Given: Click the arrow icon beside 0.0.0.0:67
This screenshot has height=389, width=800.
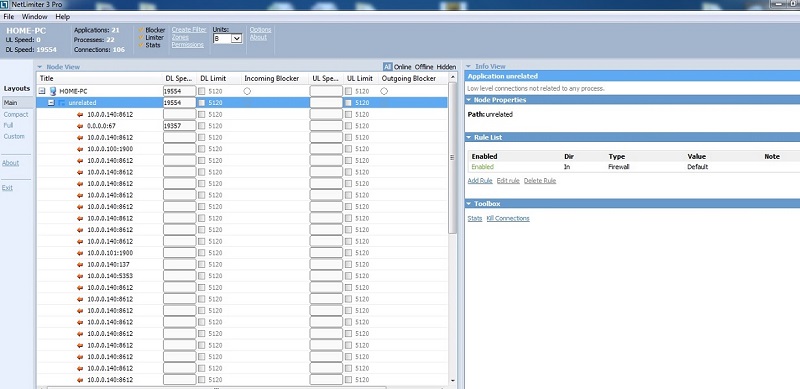Looking at the screenshot, I should (80, 126).
